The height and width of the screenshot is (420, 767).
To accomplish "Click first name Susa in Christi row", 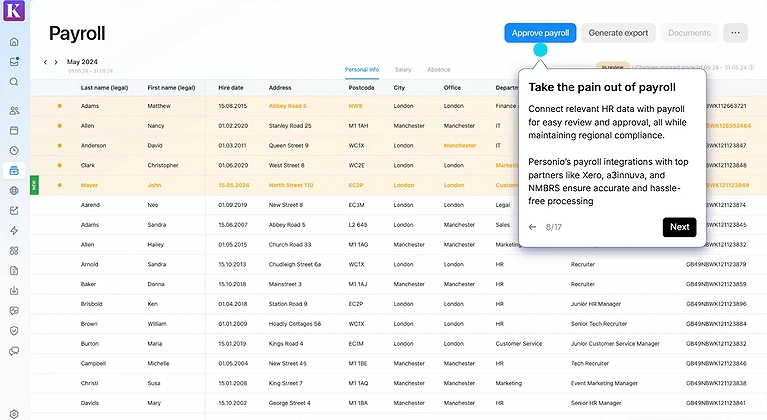I will pos(154,383).
